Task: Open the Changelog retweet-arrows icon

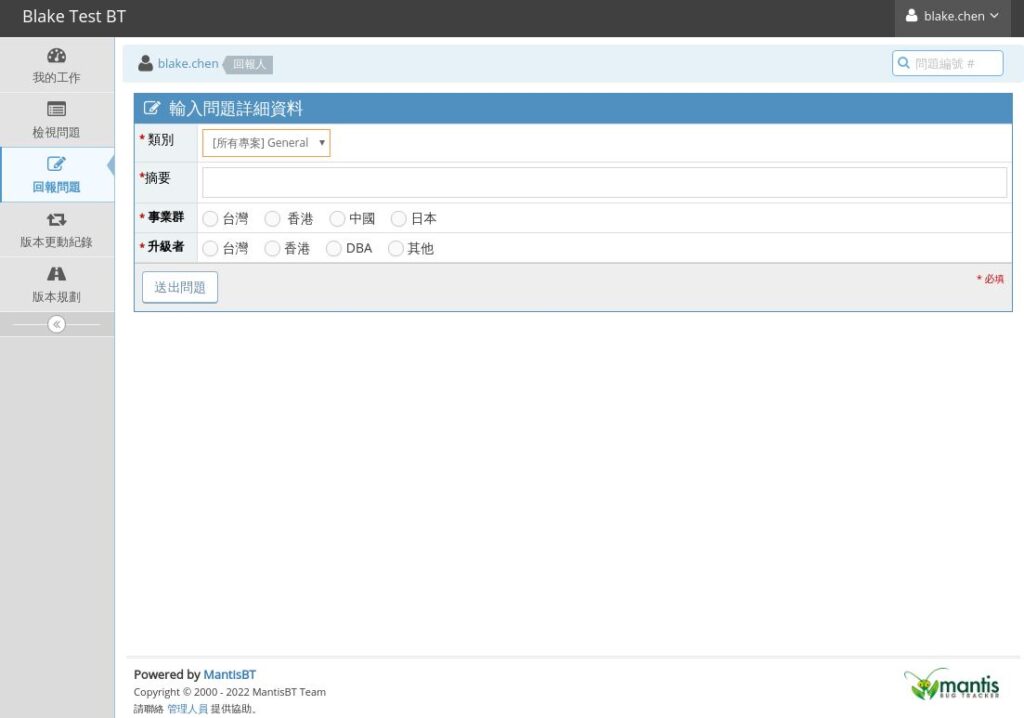Action: (x=56, y=220)
